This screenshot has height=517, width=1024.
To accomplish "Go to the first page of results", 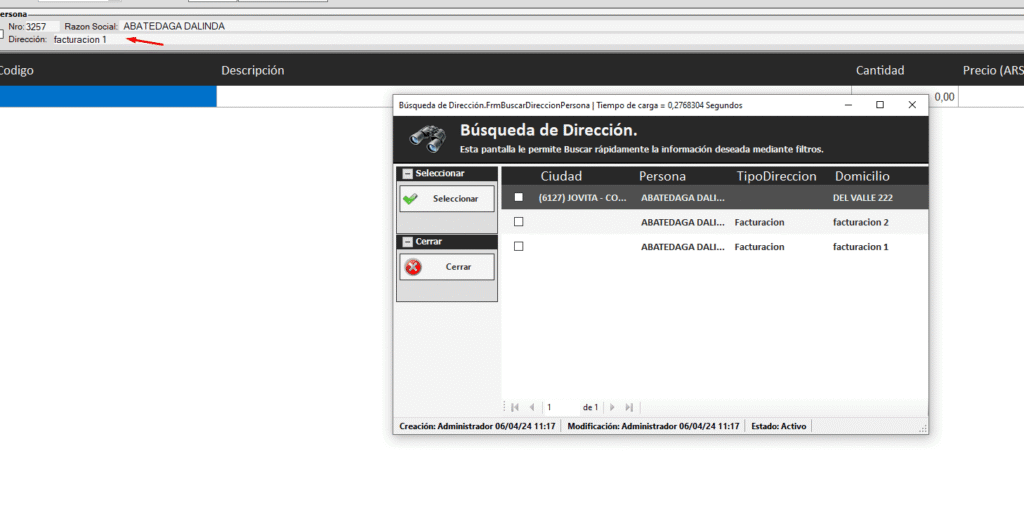I will 515,407.
